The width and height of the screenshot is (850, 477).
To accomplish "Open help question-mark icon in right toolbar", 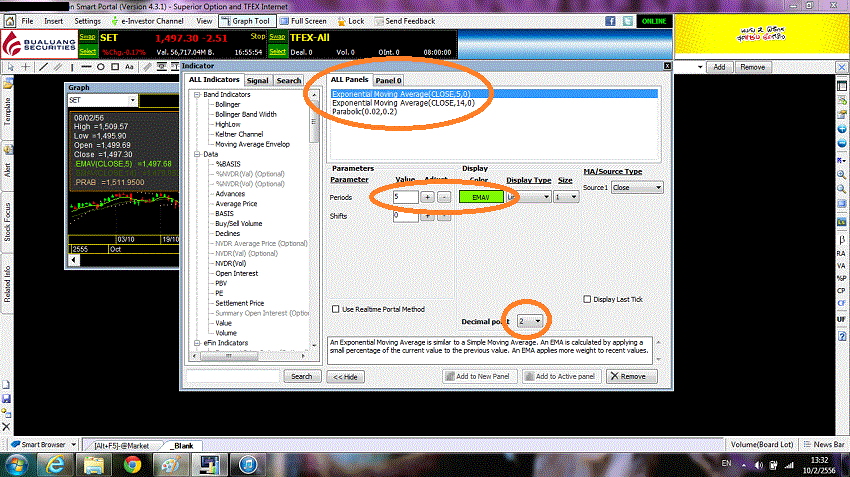I will pos(842,337).
